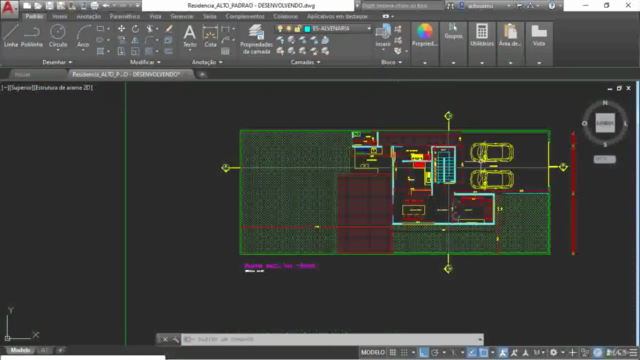Click the Plot print icon
This screenshot has width=640, height=360.
[94, 6]
